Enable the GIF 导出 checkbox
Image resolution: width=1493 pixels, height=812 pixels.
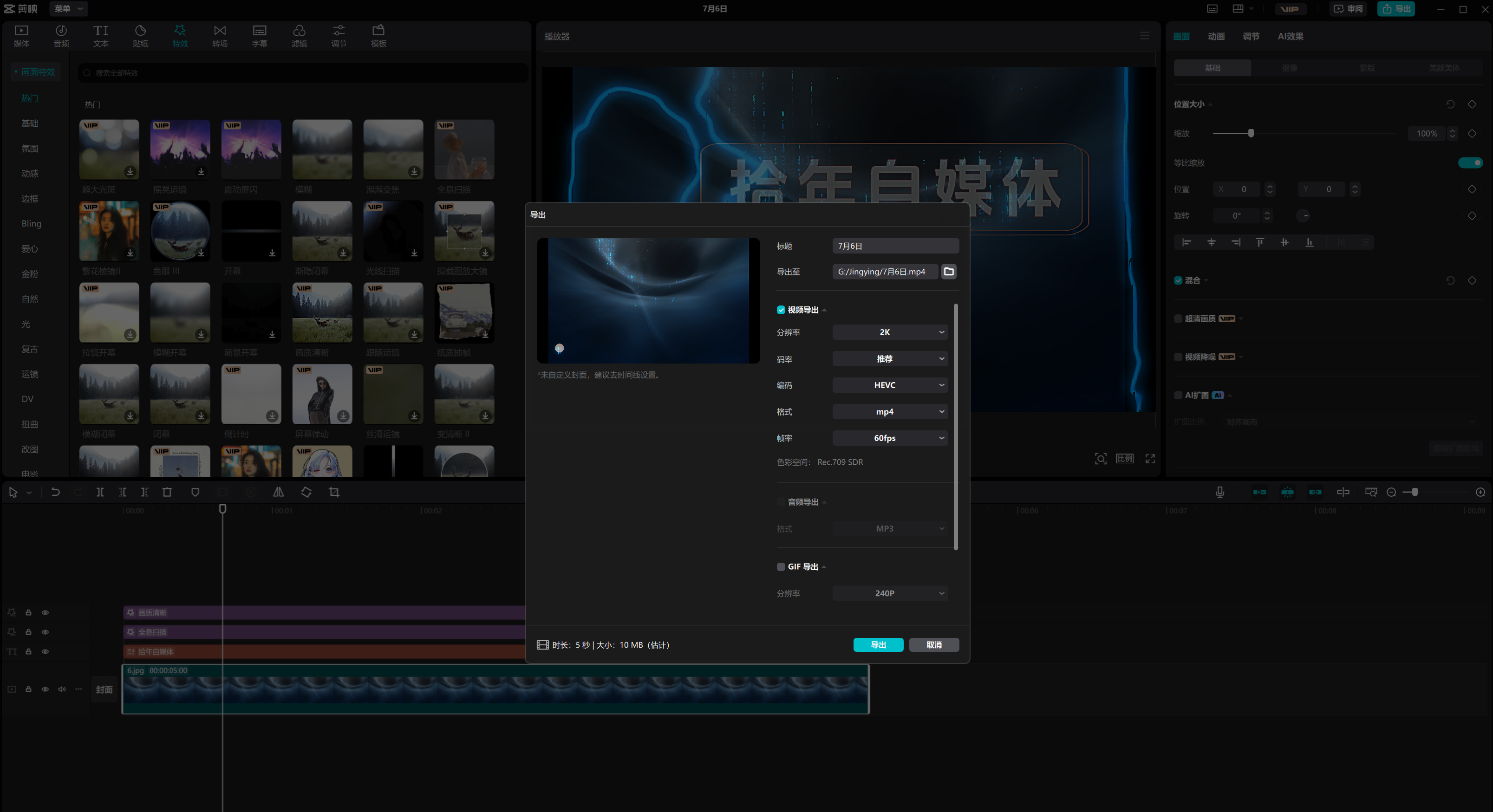pyautogui.click(x=781, y=566)
